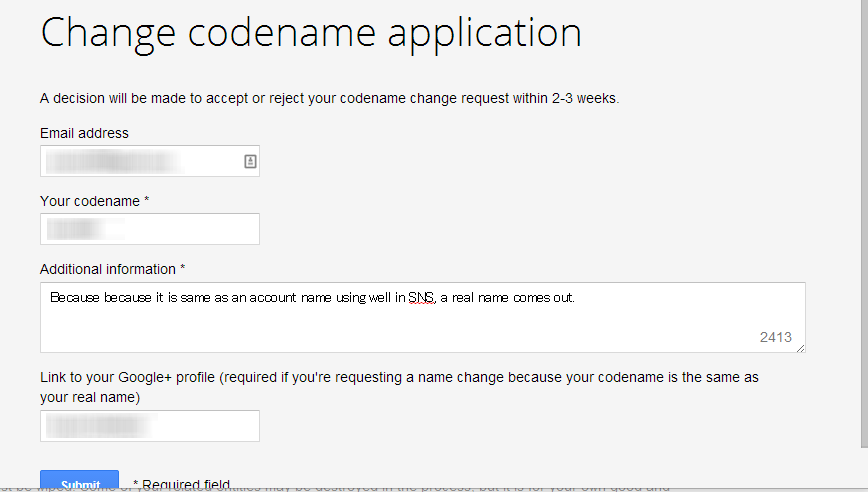Focus the Email address input field
This screenshot has width=868, height=492.
click(x=140, y=161)
